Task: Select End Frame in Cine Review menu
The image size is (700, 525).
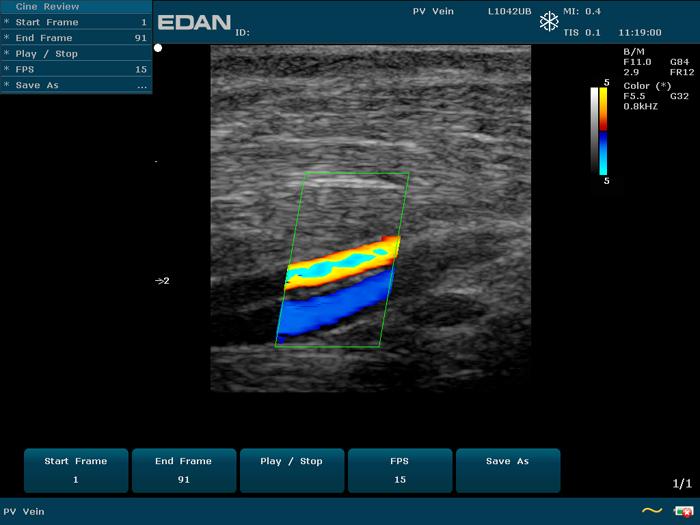Action: [76, 38]
